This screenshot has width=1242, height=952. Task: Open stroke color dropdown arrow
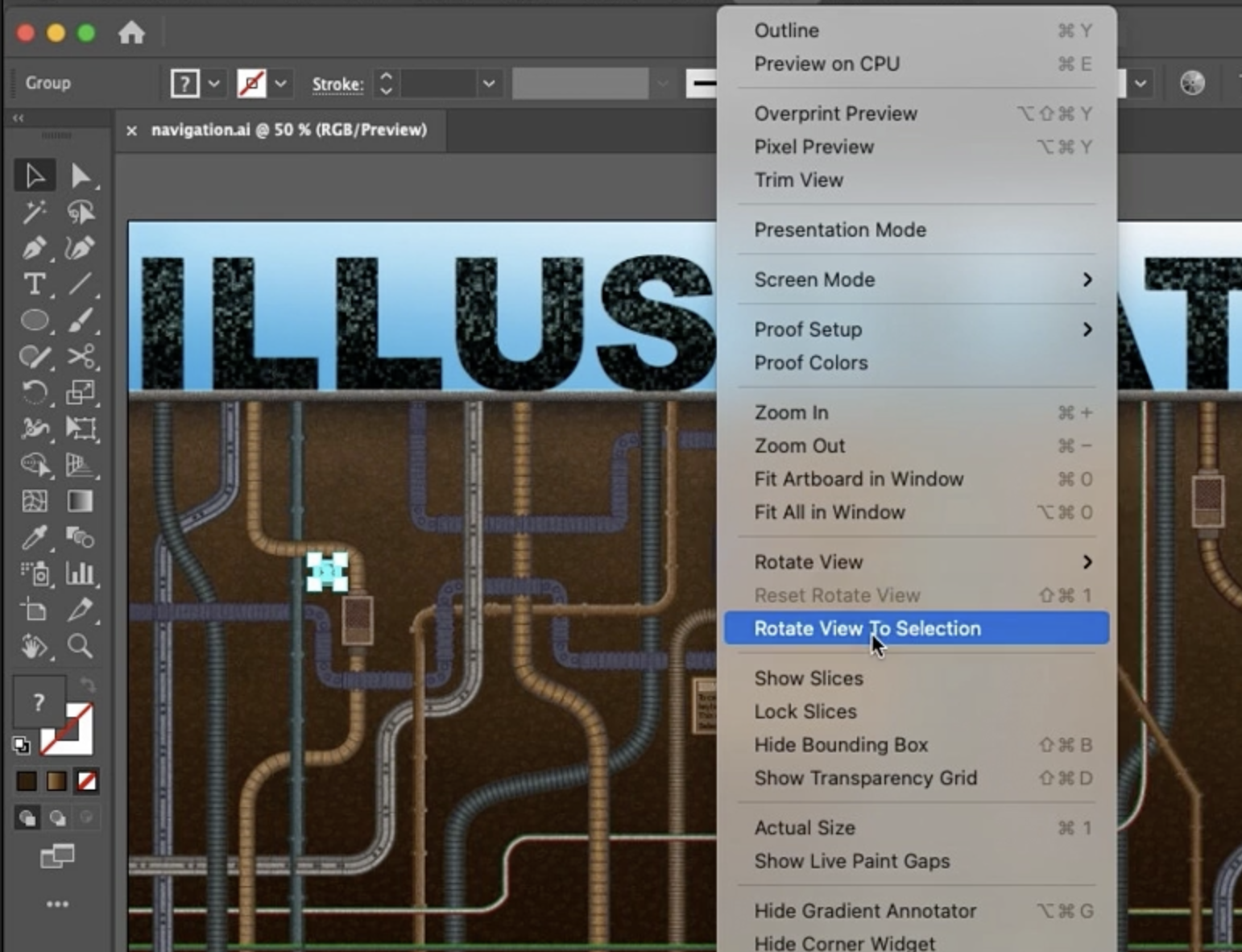pyautogui.click(x=280, y=83)
